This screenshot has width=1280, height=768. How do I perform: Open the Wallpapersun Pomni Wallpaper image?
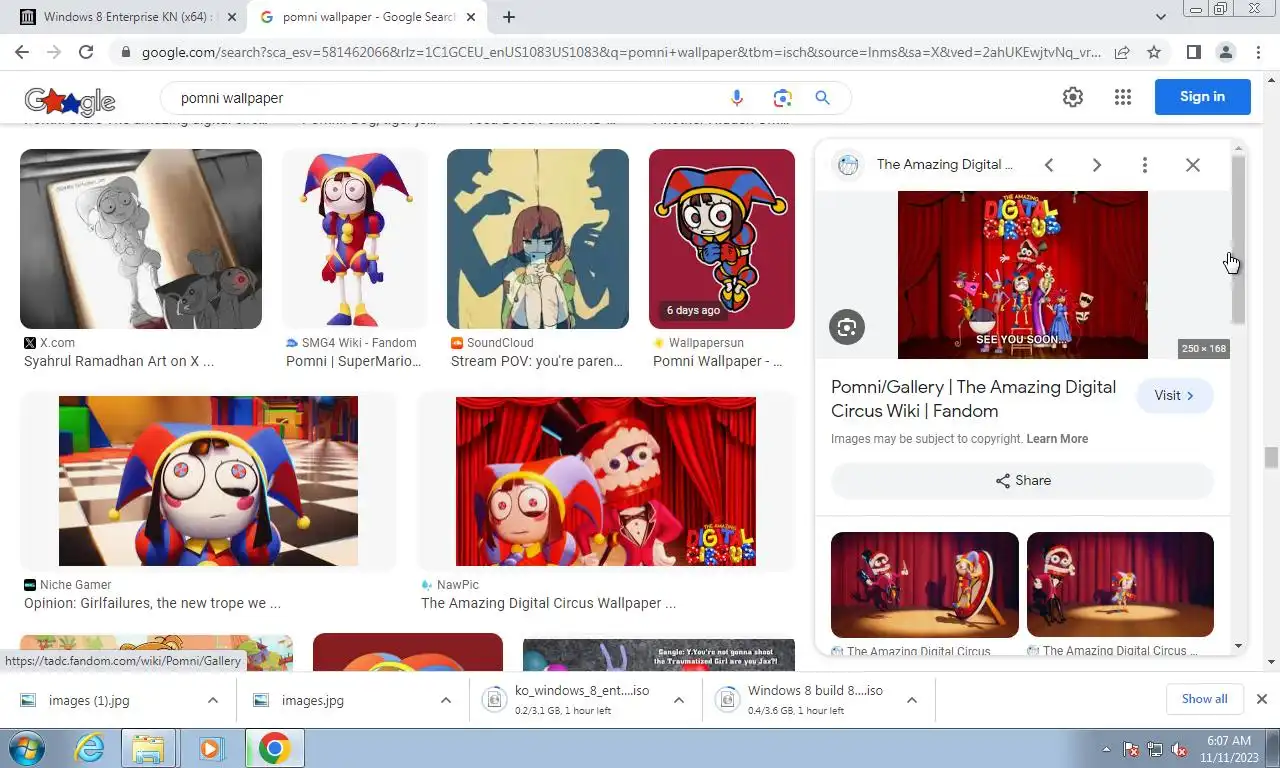[x=722, y=239]
